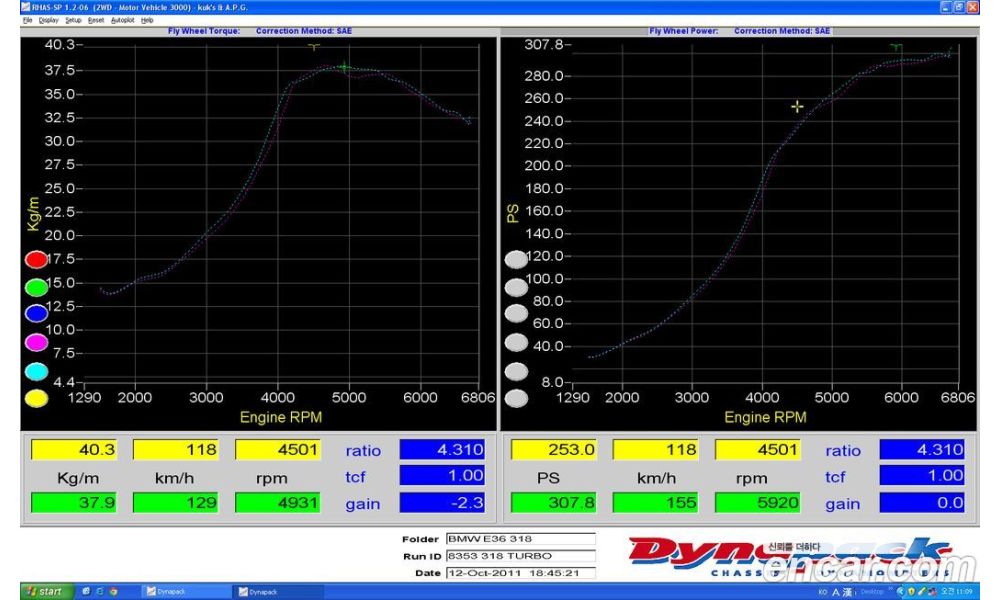The image size is (1000, 600).
Task: Select the green run color button
Action: coord(36,288)
